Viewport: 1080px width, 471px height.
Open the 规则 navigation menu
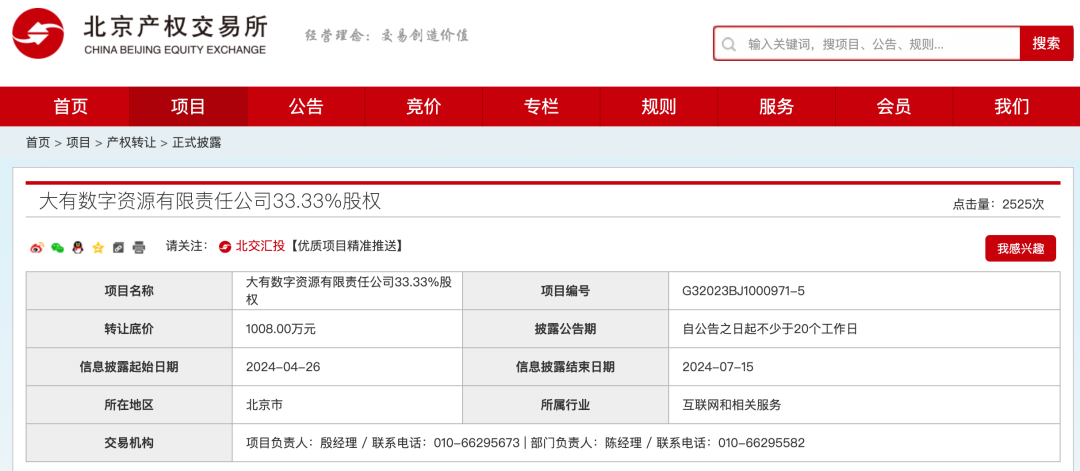click(x=658, y=107)
